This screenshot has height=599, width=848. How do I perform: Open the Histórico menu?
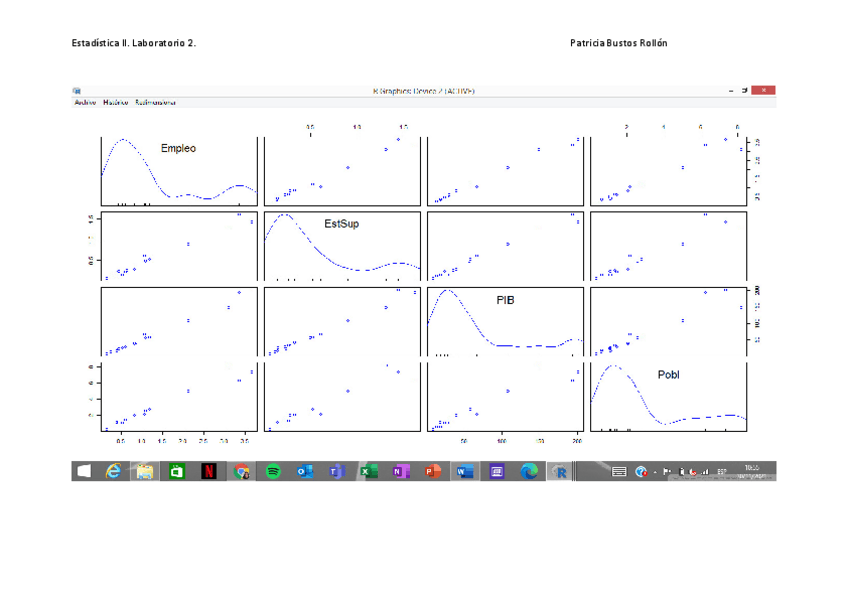[x=116, y=102]
